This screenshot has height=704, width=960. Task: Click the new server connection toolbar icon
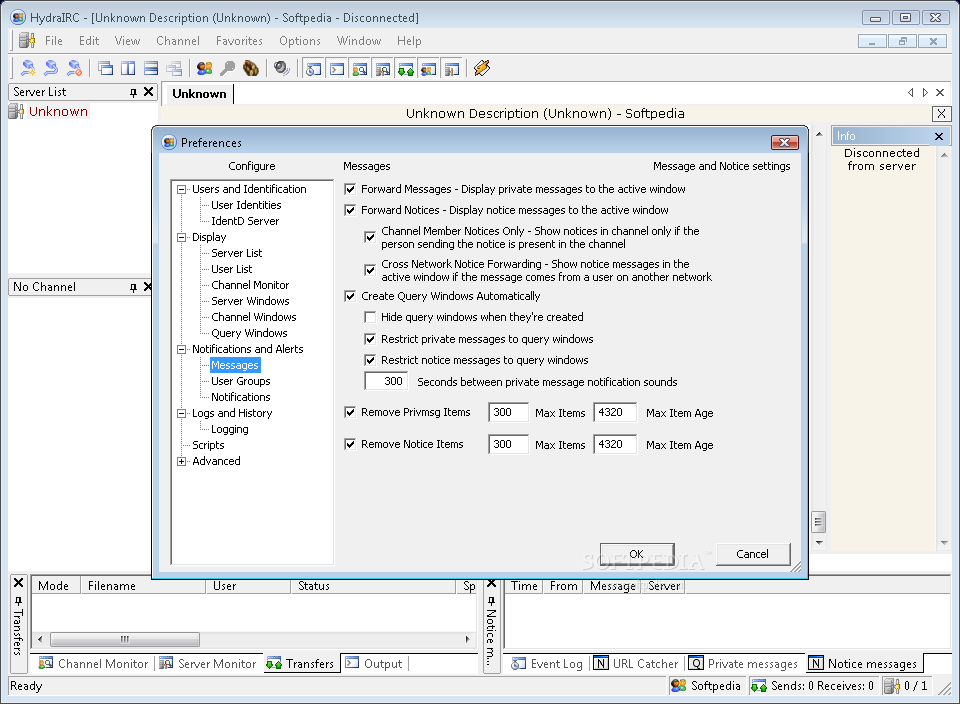pyautogui.click(x=28, y=68)
